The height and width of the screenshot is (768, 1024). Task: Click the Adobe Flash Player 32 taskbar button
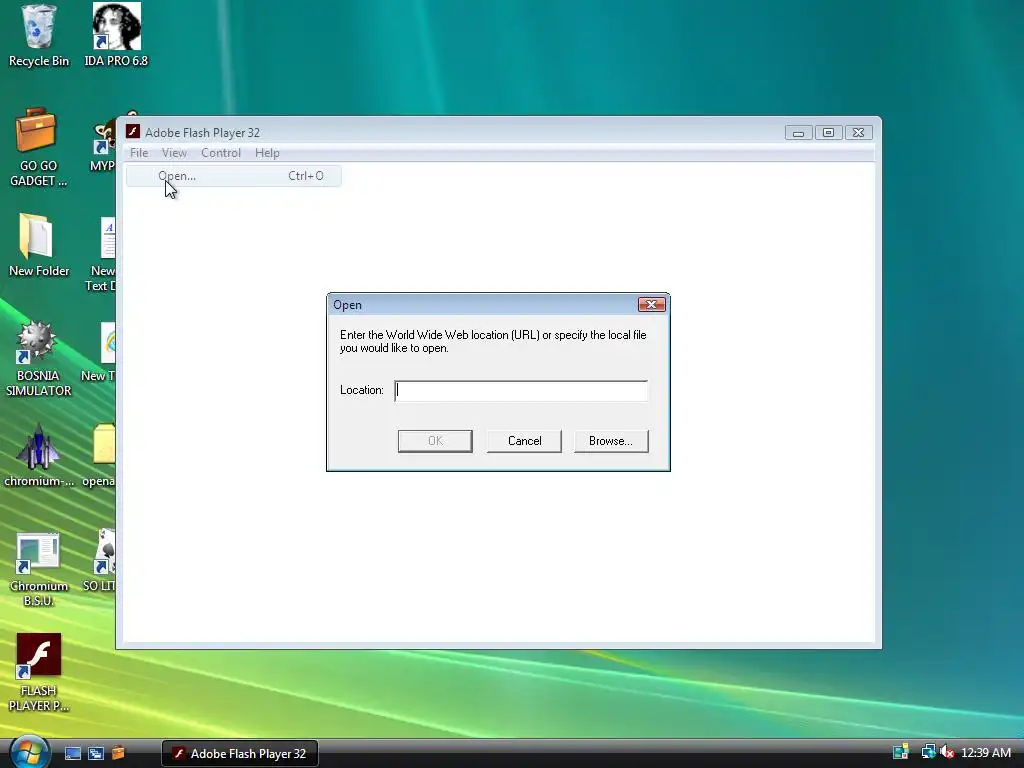point(240,753)
